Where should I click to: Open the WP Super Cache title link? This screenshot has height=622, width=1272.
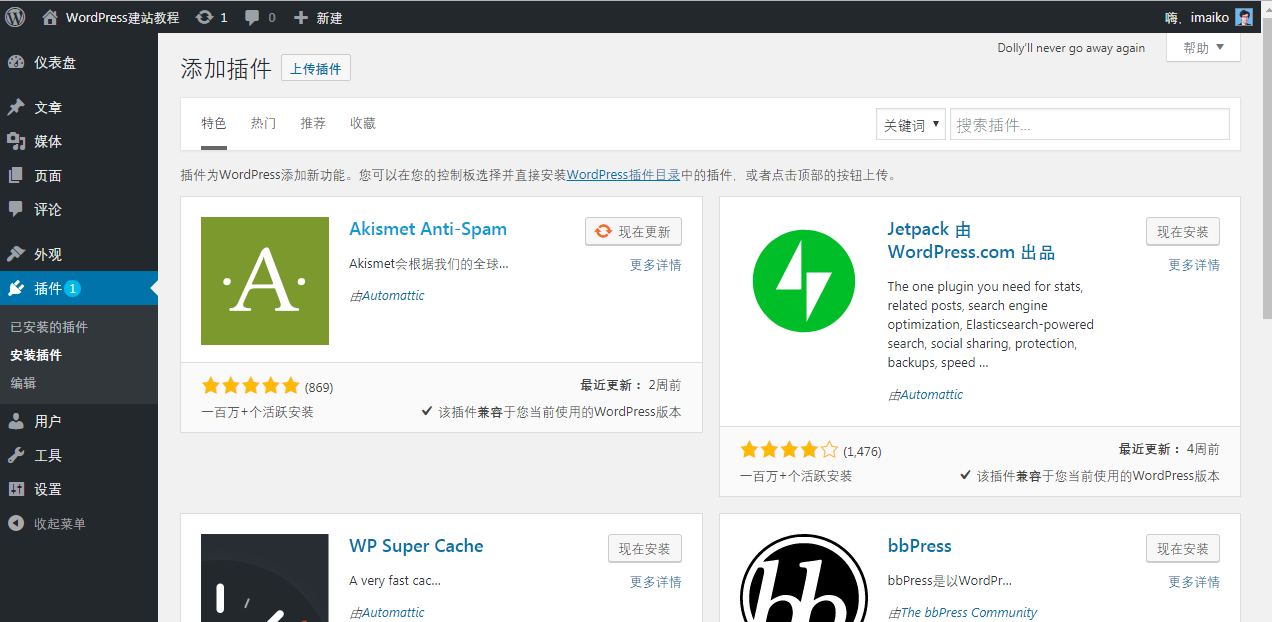[416, 546]
